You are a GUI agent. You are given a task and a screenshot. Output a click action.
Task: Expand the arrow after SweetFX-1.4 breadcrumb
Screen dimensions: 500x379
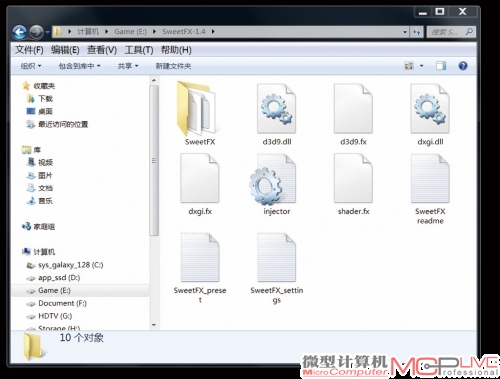[213, 32]
